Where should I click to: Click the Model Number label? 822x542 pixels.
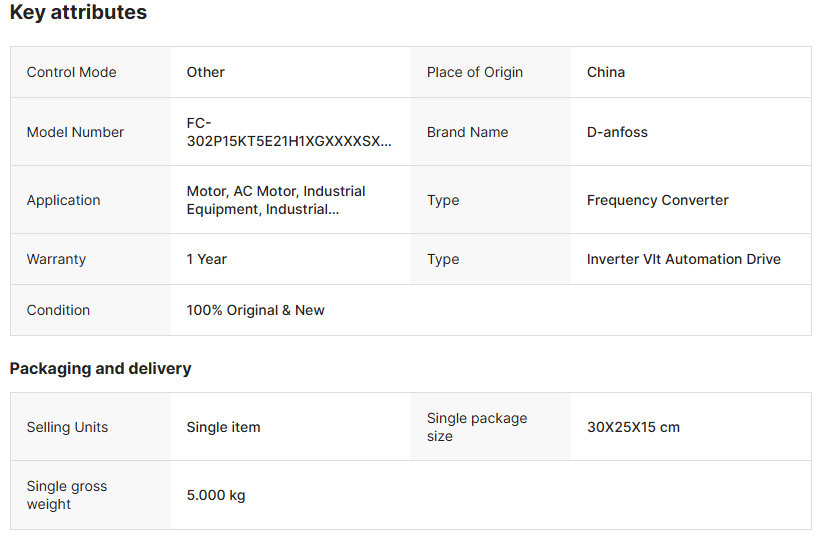[75, 132]
